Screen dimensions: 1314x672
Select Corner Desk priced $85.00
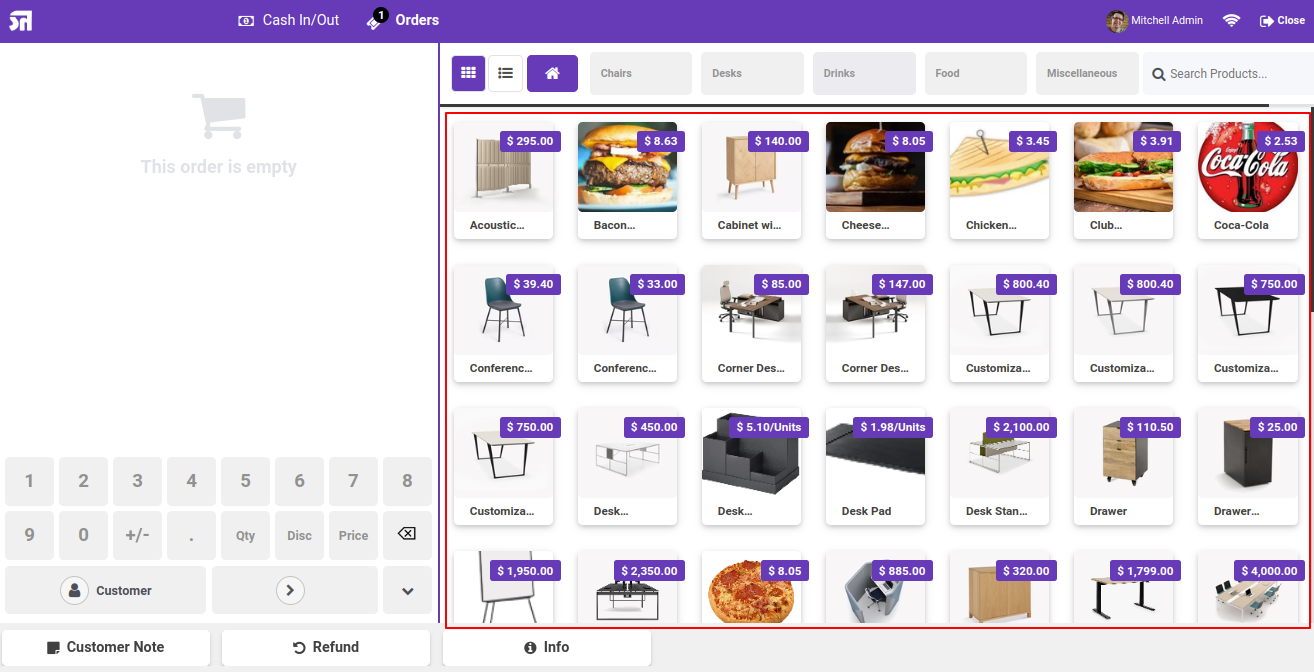[752, 324]
